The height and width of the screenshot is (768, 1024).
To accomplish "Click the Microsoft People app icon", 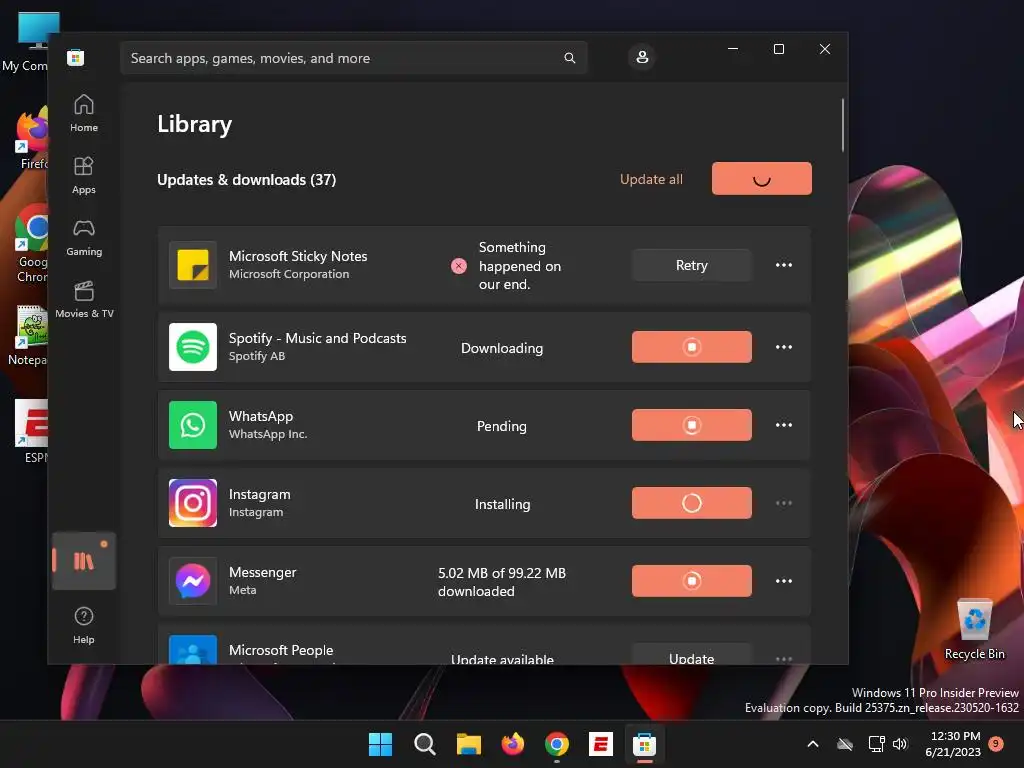I will click(193, 650).
